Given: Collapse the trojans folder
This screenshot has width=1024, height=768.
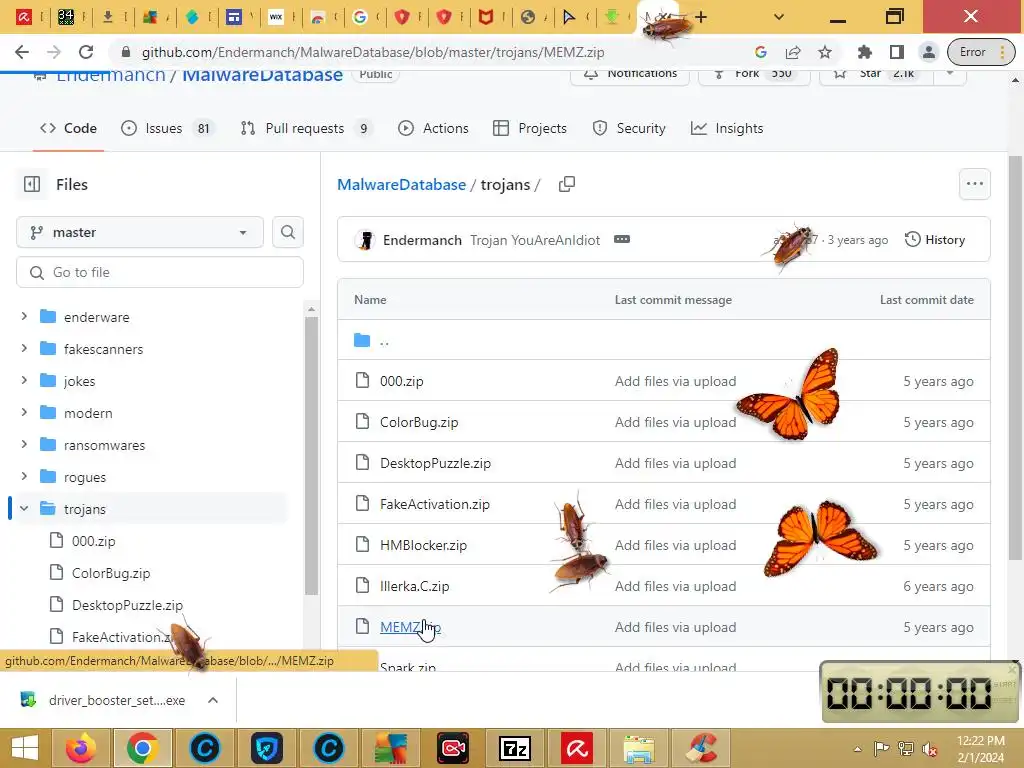Looking at the screenshot, I should coord(24,509).
